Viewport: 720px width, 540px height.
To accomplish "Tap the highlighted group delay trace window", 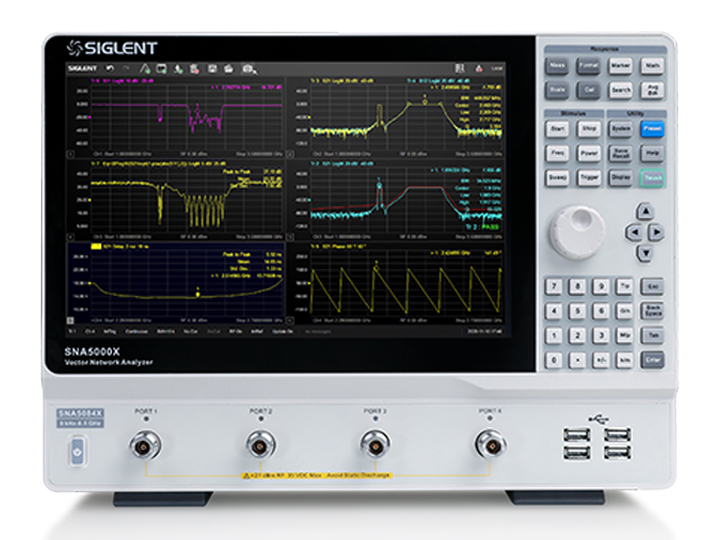I will click(x=176, y=283).
